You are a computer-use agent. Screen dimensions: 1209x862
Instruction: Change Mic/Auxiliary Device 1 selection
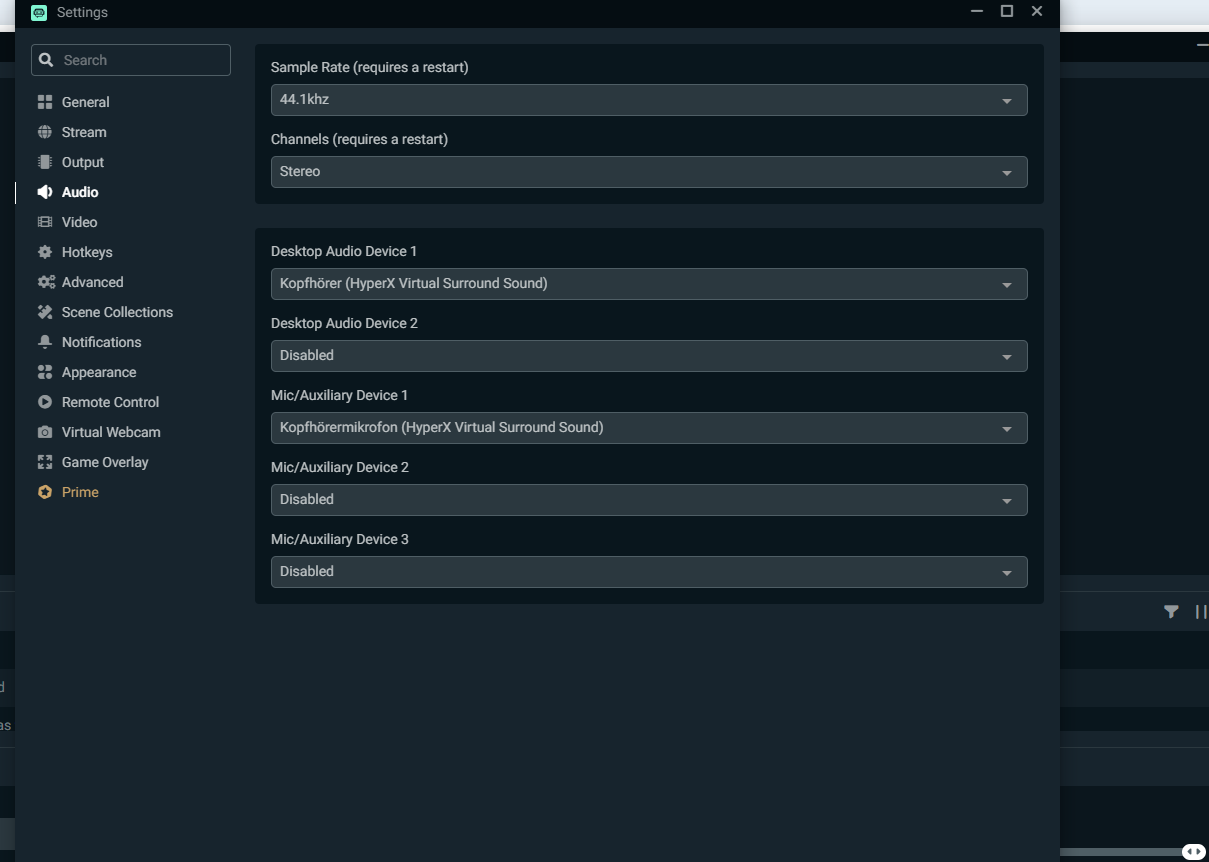pos(648,428)
